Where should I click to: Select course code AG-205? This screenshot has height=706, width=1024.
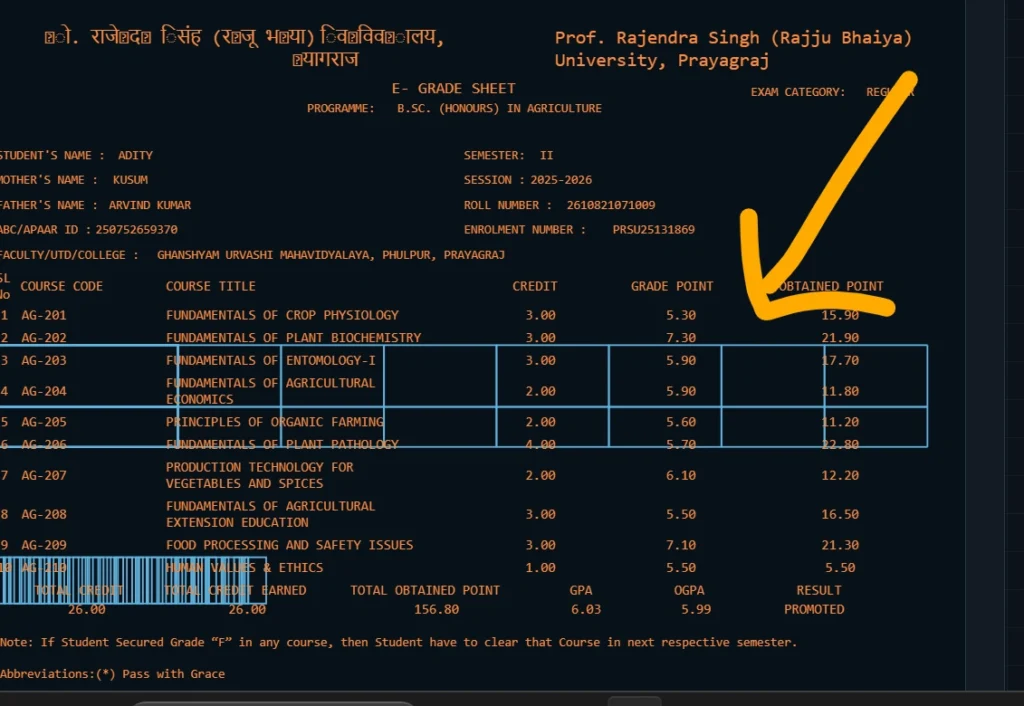tap(44, 422)
